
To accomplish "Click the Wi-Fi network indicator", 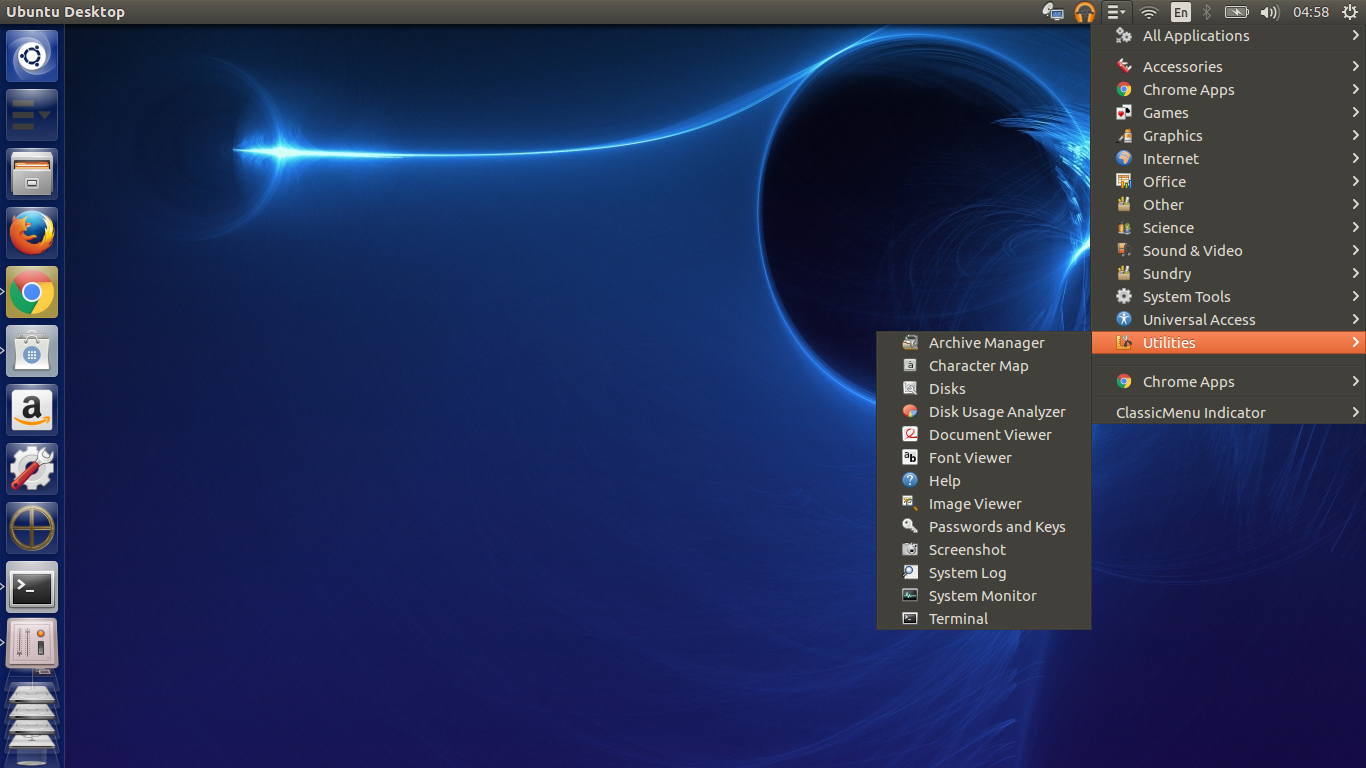I will [1148, 12].
